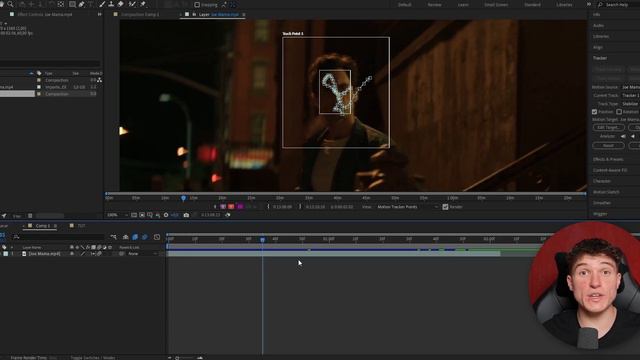
Task: Toggle motion blur enable in timeline
Action: (144, 237)
